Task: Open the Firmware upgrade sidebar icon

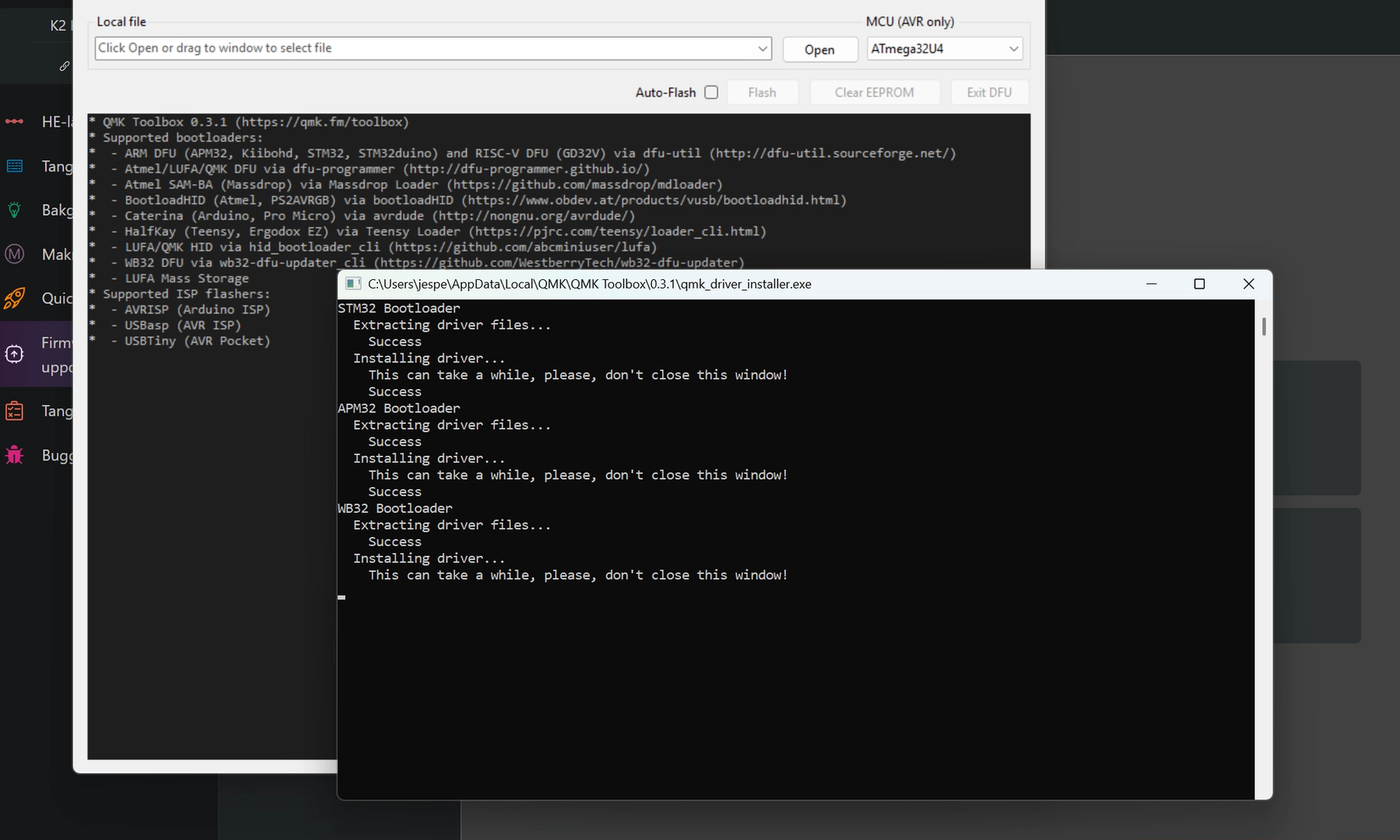Action: [14, 355]
